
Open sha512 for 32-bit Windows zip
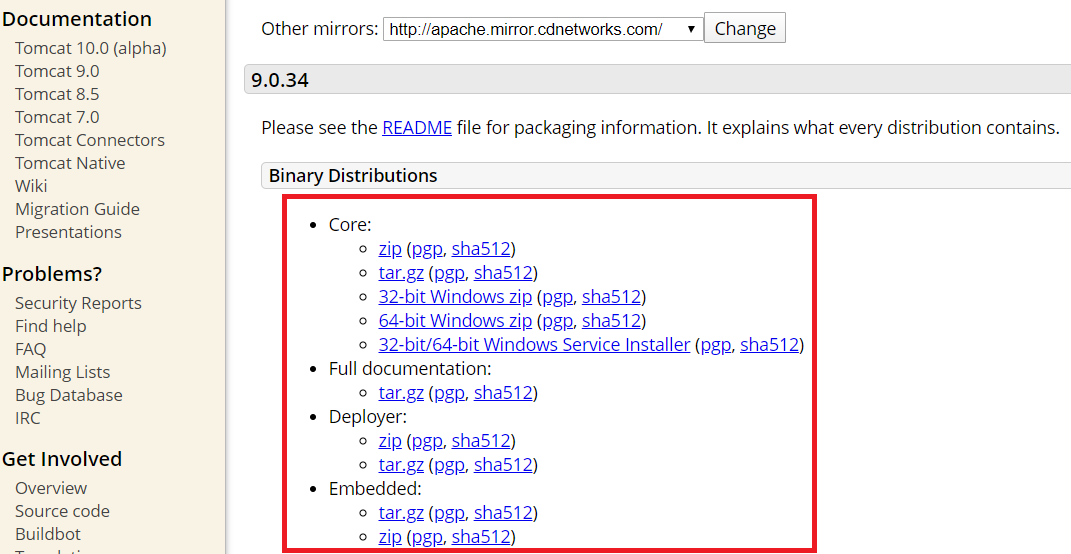click(x=611, y=297)
